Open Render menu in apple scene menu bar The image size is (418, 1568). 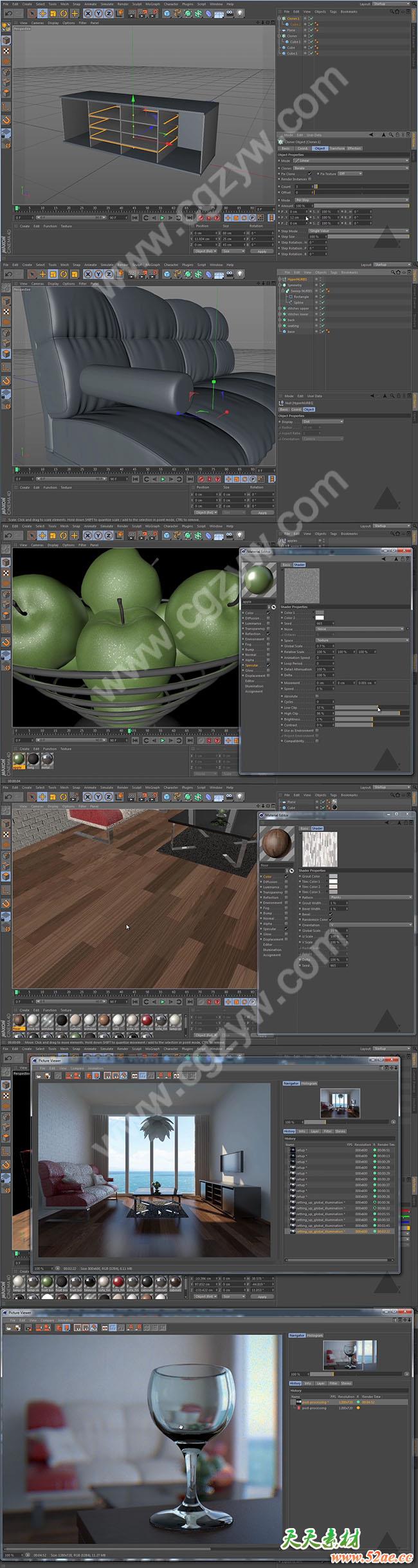[122, 526]
